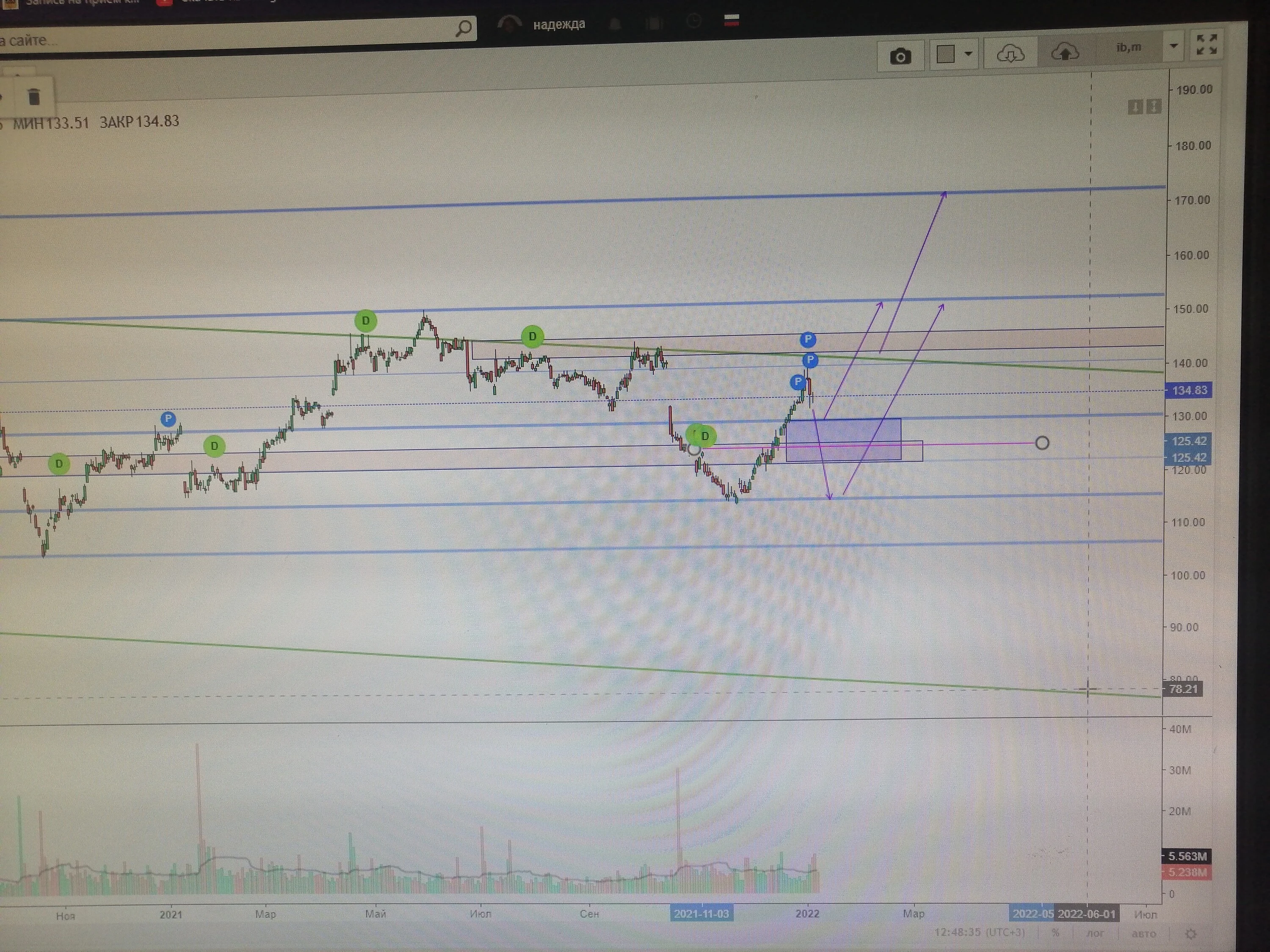Click into the site search field
The height and width of the screenshot is (952, 1270).
point(229,36)
